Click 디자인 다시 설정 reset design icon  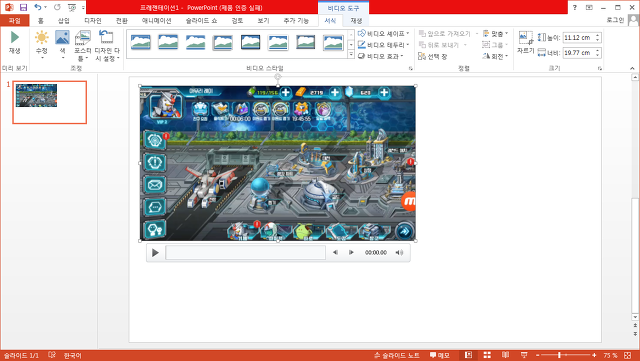tap(107, 37)
